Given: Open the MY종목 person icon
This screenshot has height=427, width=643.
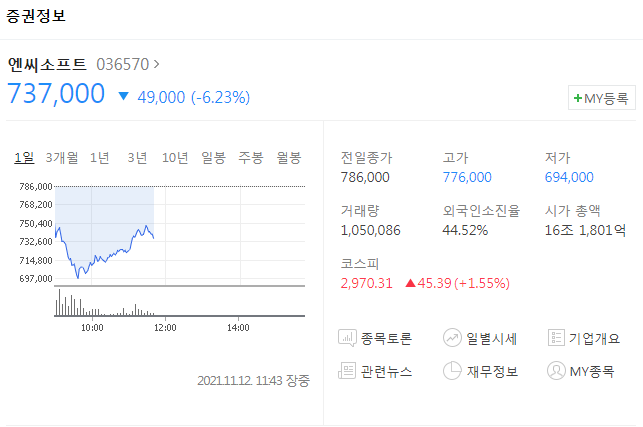Looking at the screenshot, I should click(557, 371).
